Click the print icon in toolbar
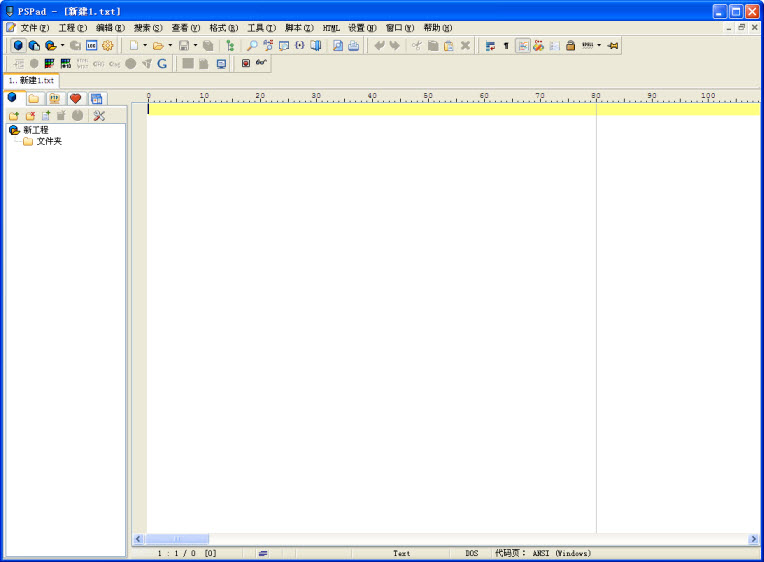Image resolution: width=764 pixels, height=562 pixels. point(353,46)
